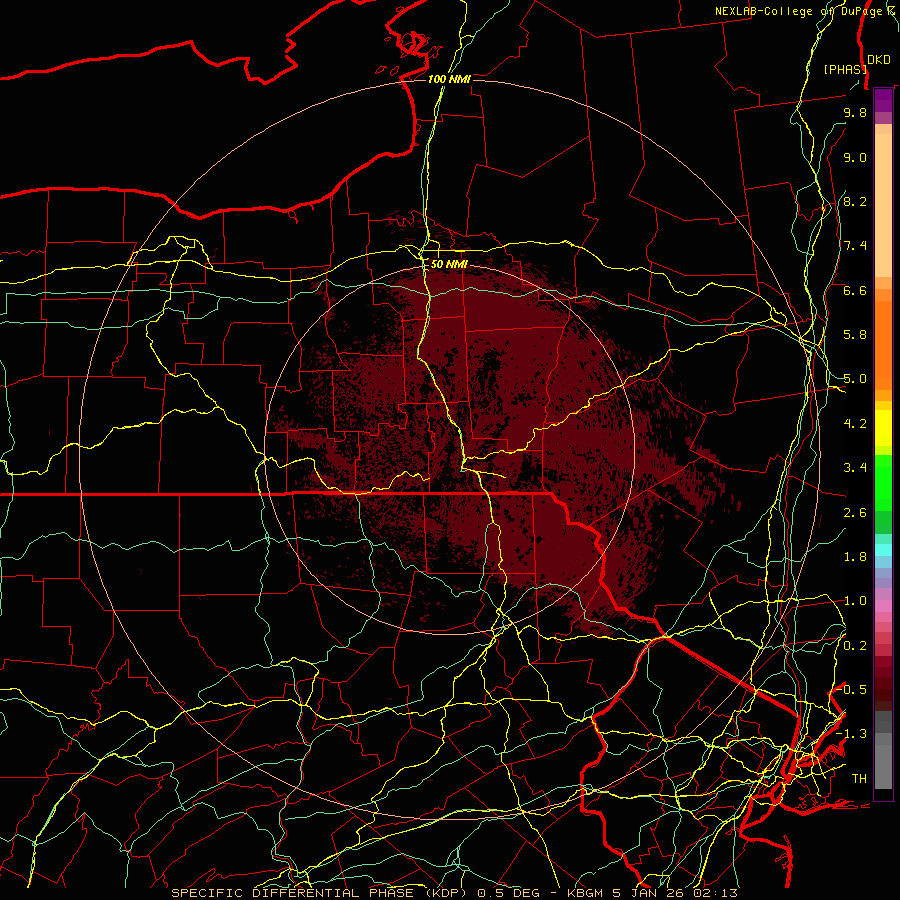This screenshot has width=900, height=900.
Task: Pick the cyan segment of the color scale
Action: (x=883, y=550)
